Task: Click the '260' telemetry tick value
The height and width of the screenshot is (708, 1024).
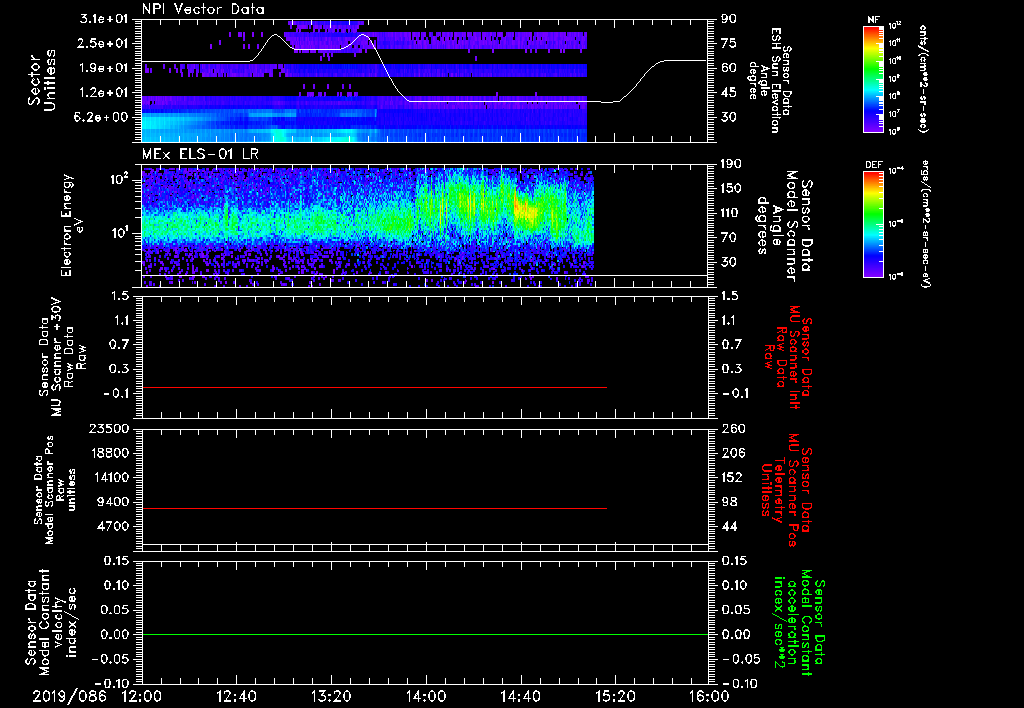Action: [733, 429]
